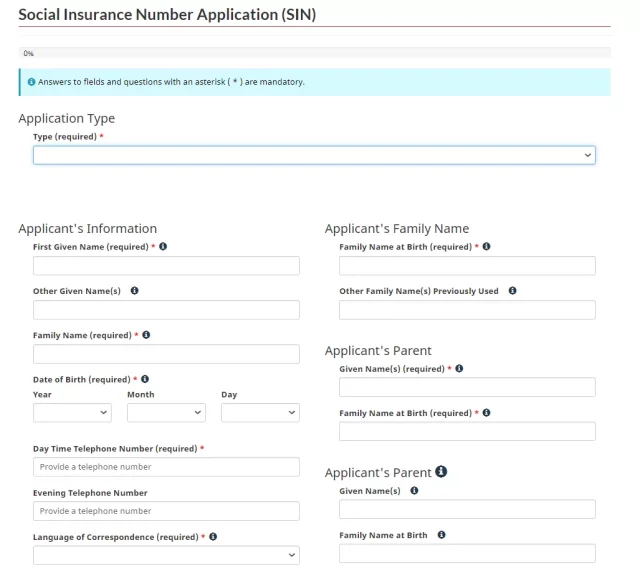Click info icon beside Family Name (required)

[x=146, y=335]
